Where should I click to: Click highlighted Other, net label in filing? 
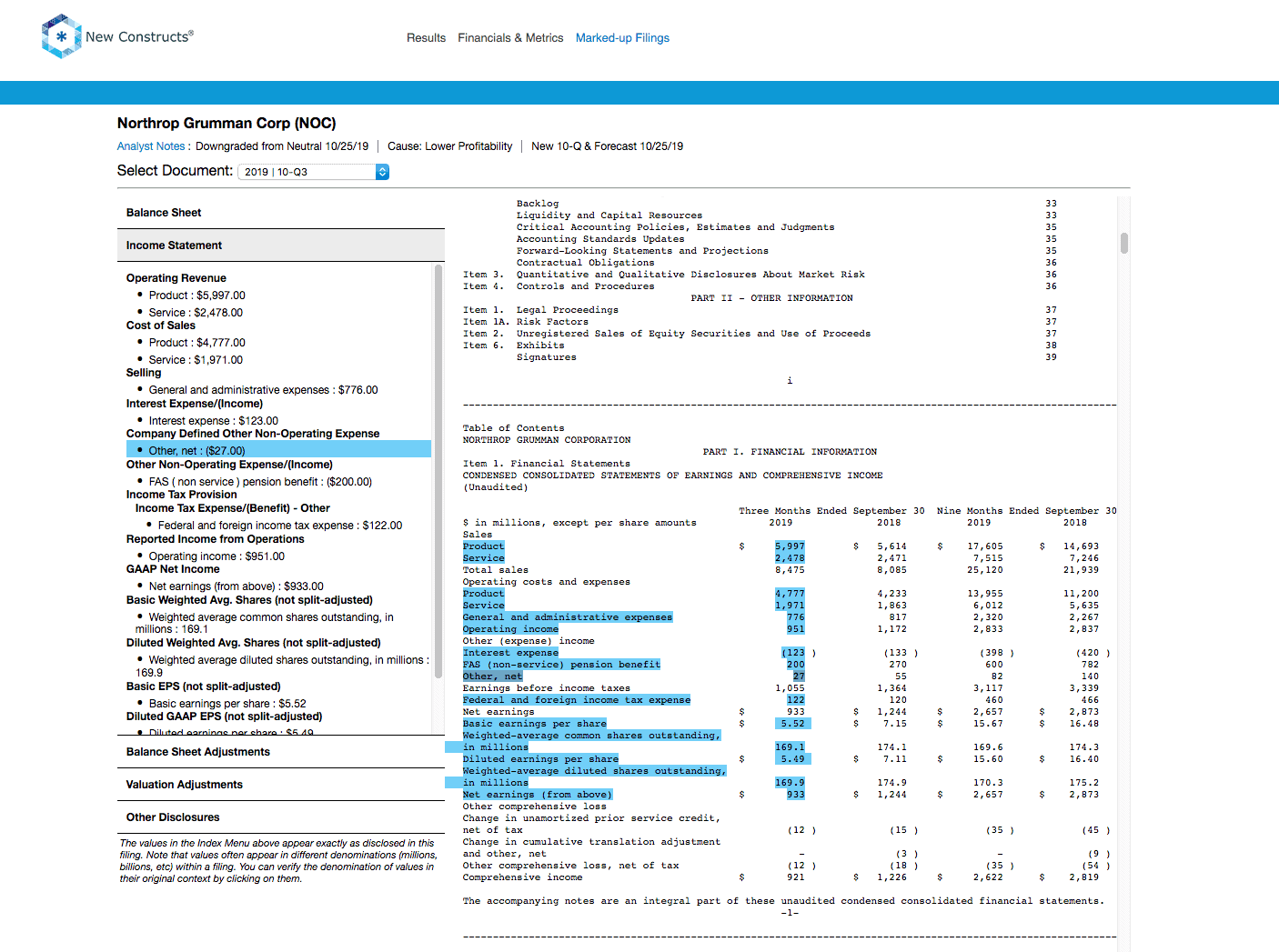tap(493, 676)
